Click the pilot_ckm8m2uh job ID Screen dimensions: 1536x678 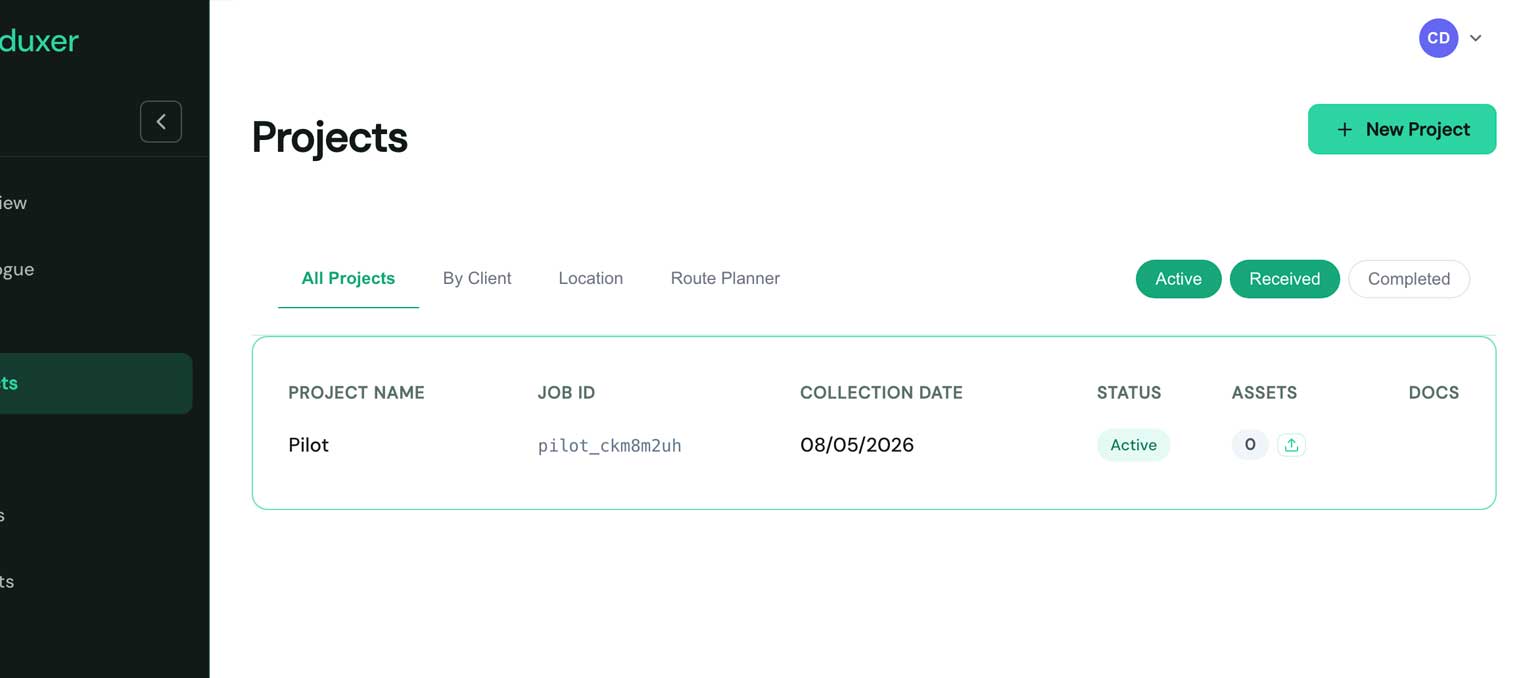[x=610, y=446]
